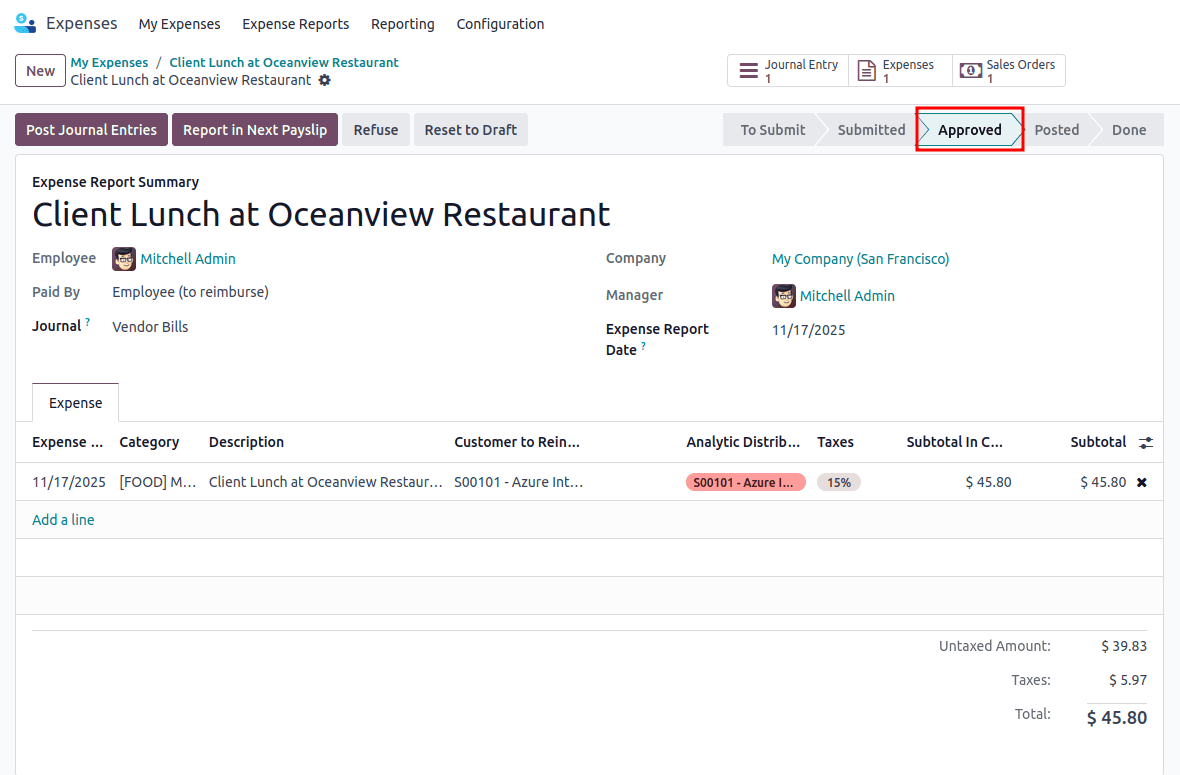Click the Approved stage in status bar
Viewport: 1180px width, 775px height.
coord(969,129)
